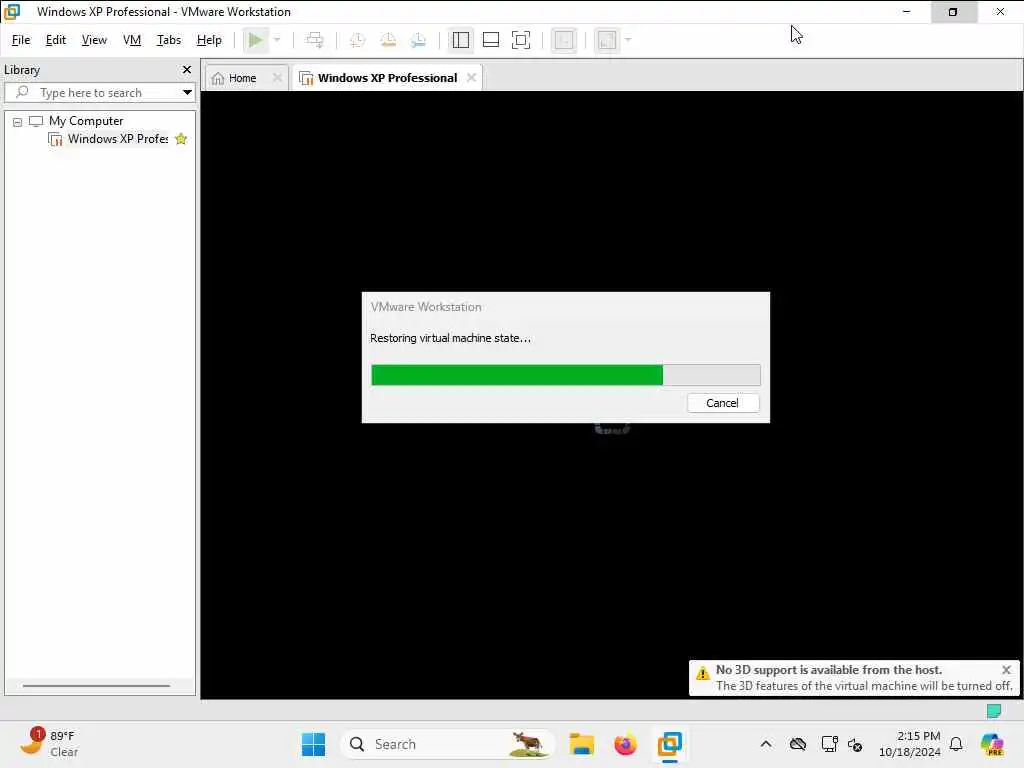Image resolution: width=1024 pixels, height=768 pixels.
Task: Toggle the Show Library sidebar icon
Action: 460,40
